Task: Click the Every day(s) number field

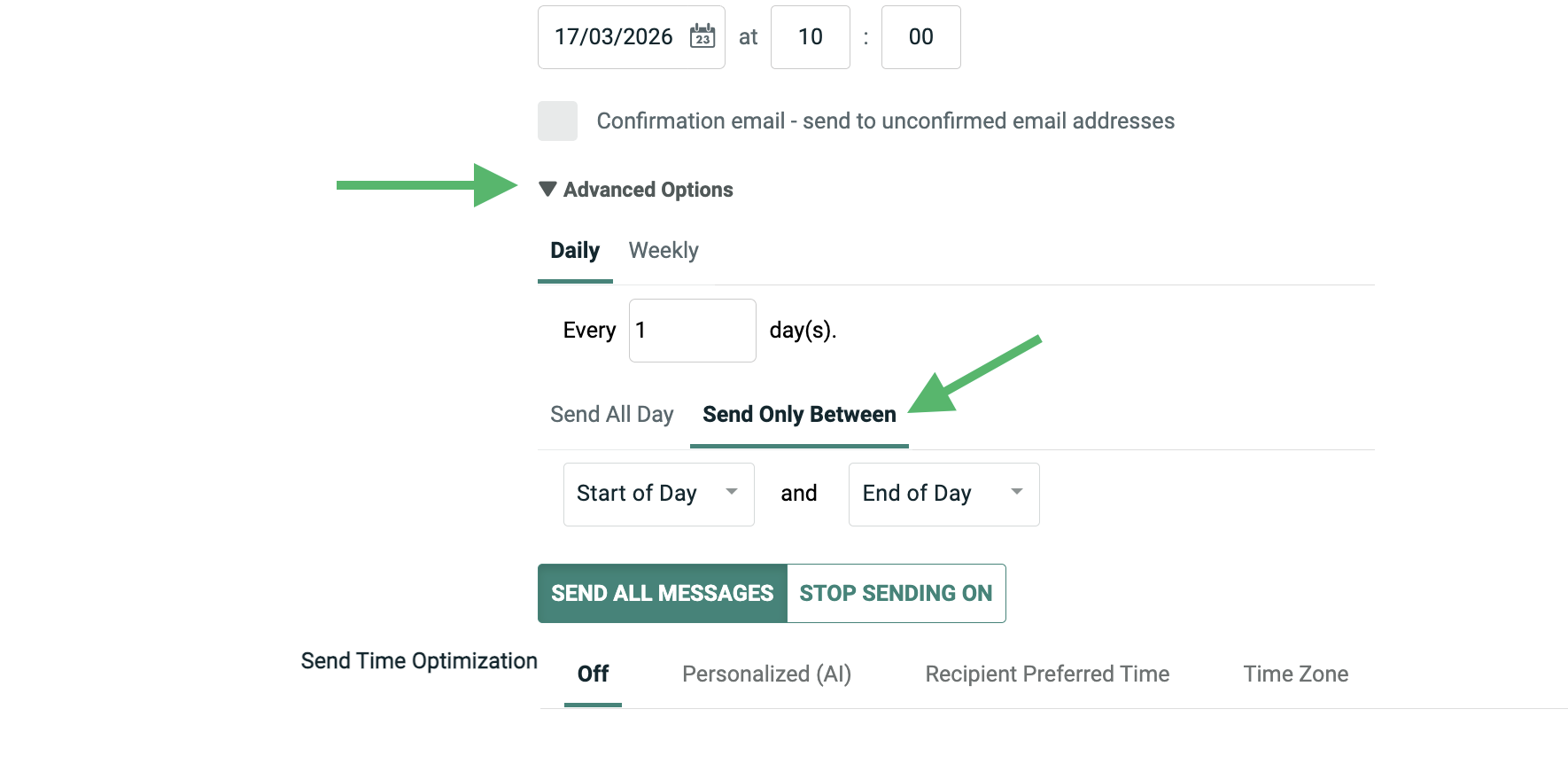Action: click(x=692, y=331)
